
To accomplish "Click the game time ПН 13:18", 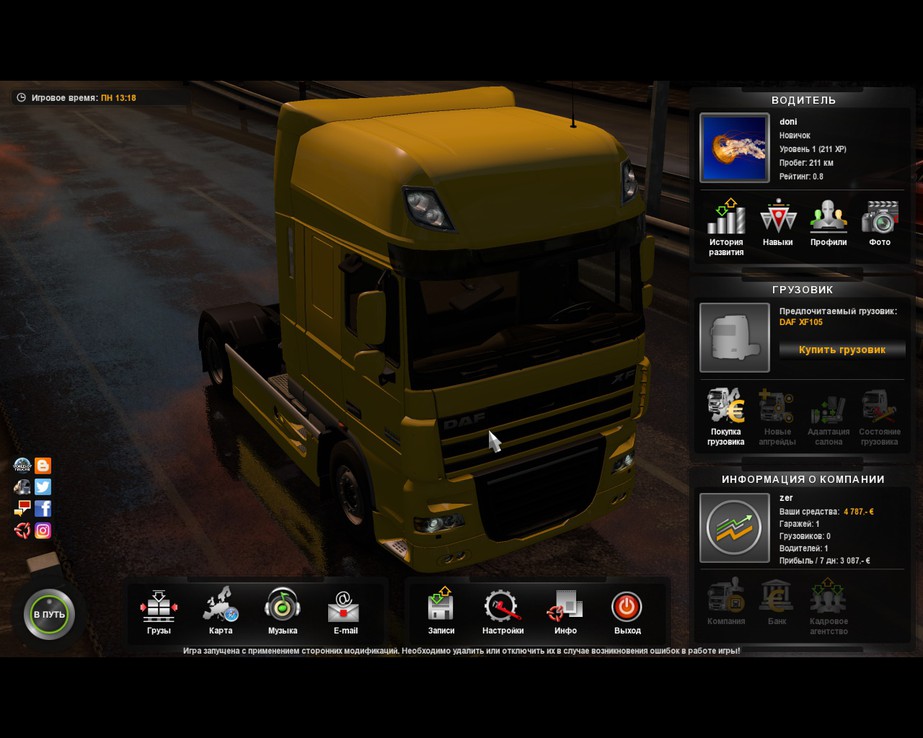I will pyautogui.click(x=118, y=98).
